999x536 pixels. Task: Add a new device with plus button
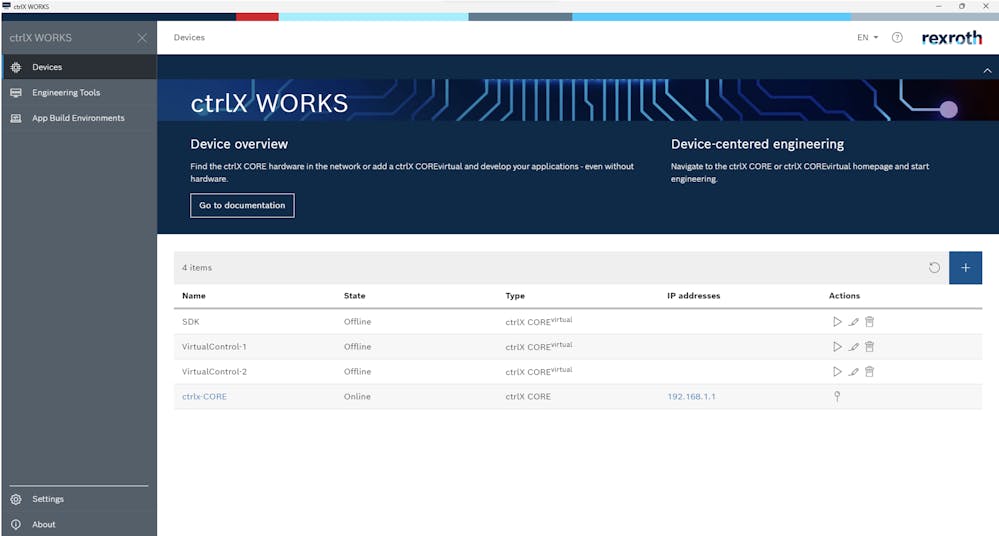(965, 268)
